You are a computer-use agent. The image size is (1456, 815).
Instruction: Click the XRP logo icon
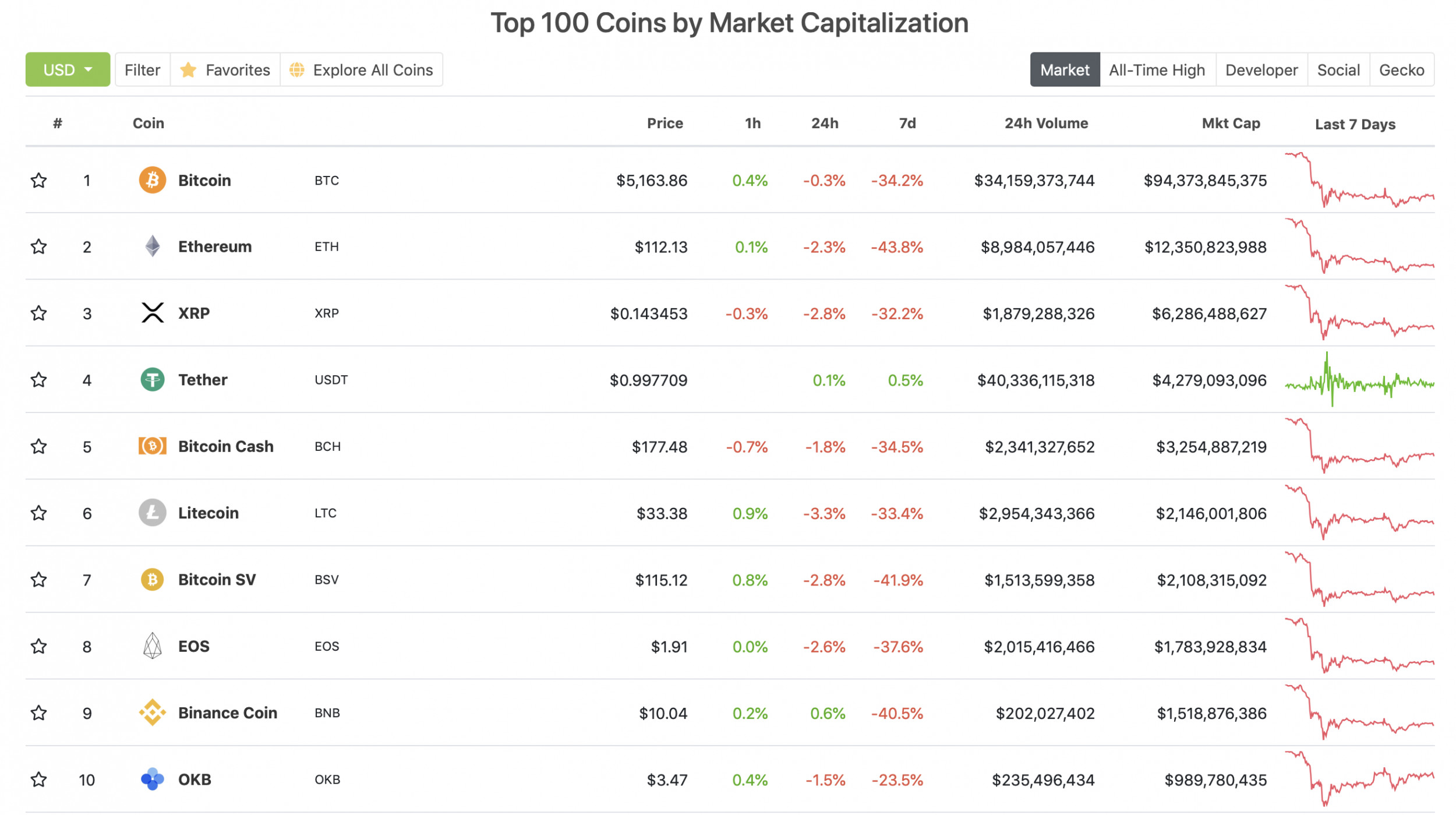click(152, 313)
